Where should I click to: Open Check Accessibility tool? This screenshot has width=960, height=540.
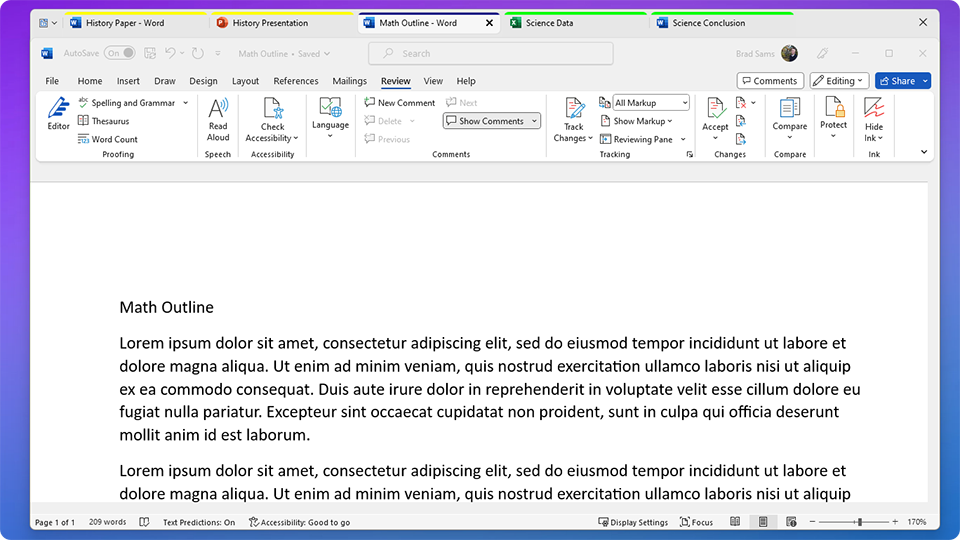click(x=272, y=119)
